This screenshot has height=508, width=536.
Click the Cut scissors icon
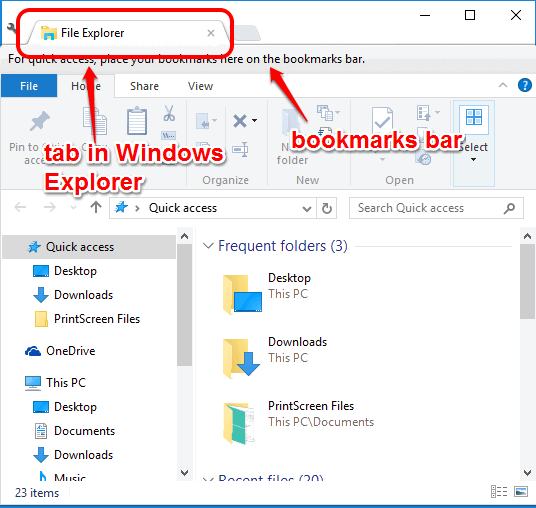169,113
